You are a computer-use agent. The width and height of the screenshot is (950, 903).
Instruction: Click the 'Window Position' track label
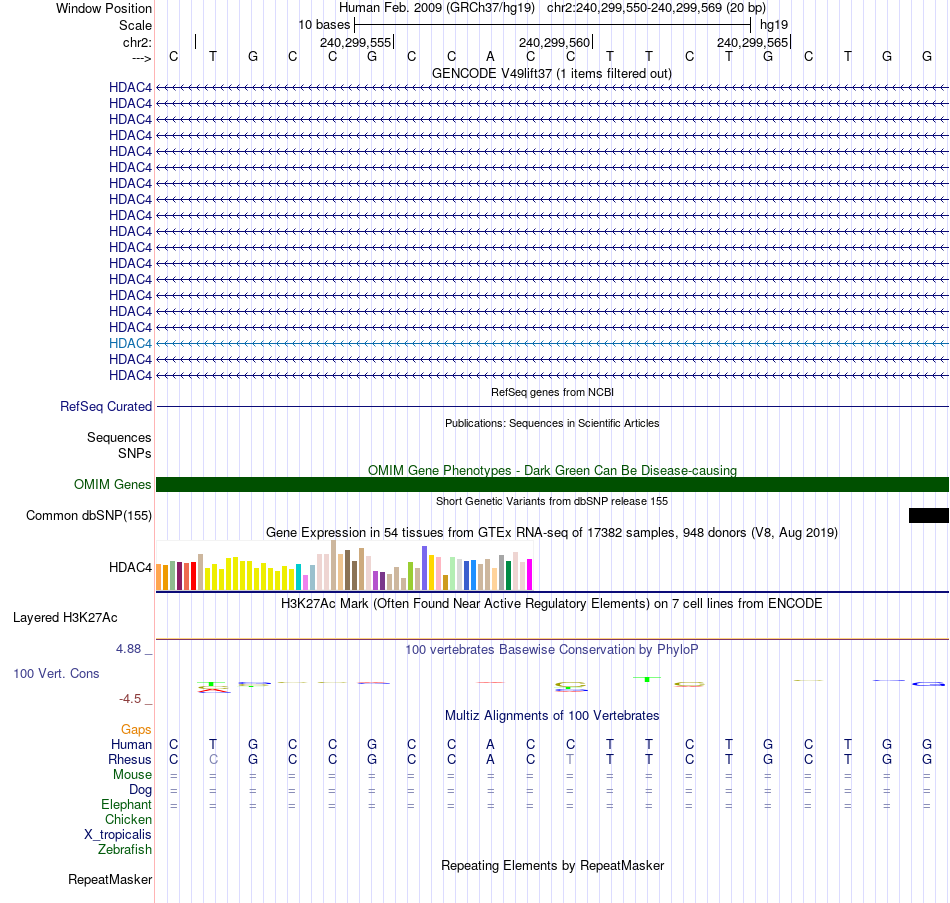tap(104, 8)
